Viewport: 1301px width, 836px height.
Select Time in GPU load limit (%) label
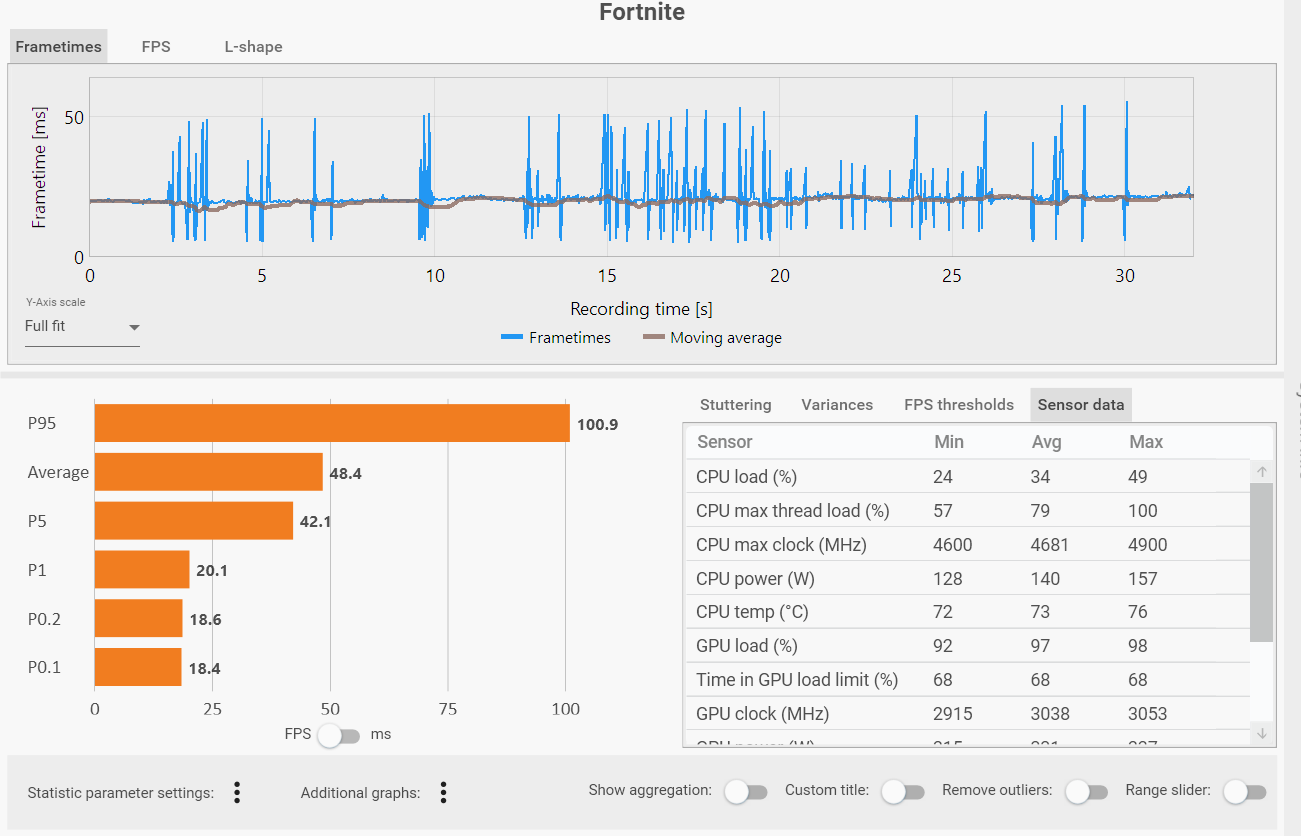tap(797, 680)
